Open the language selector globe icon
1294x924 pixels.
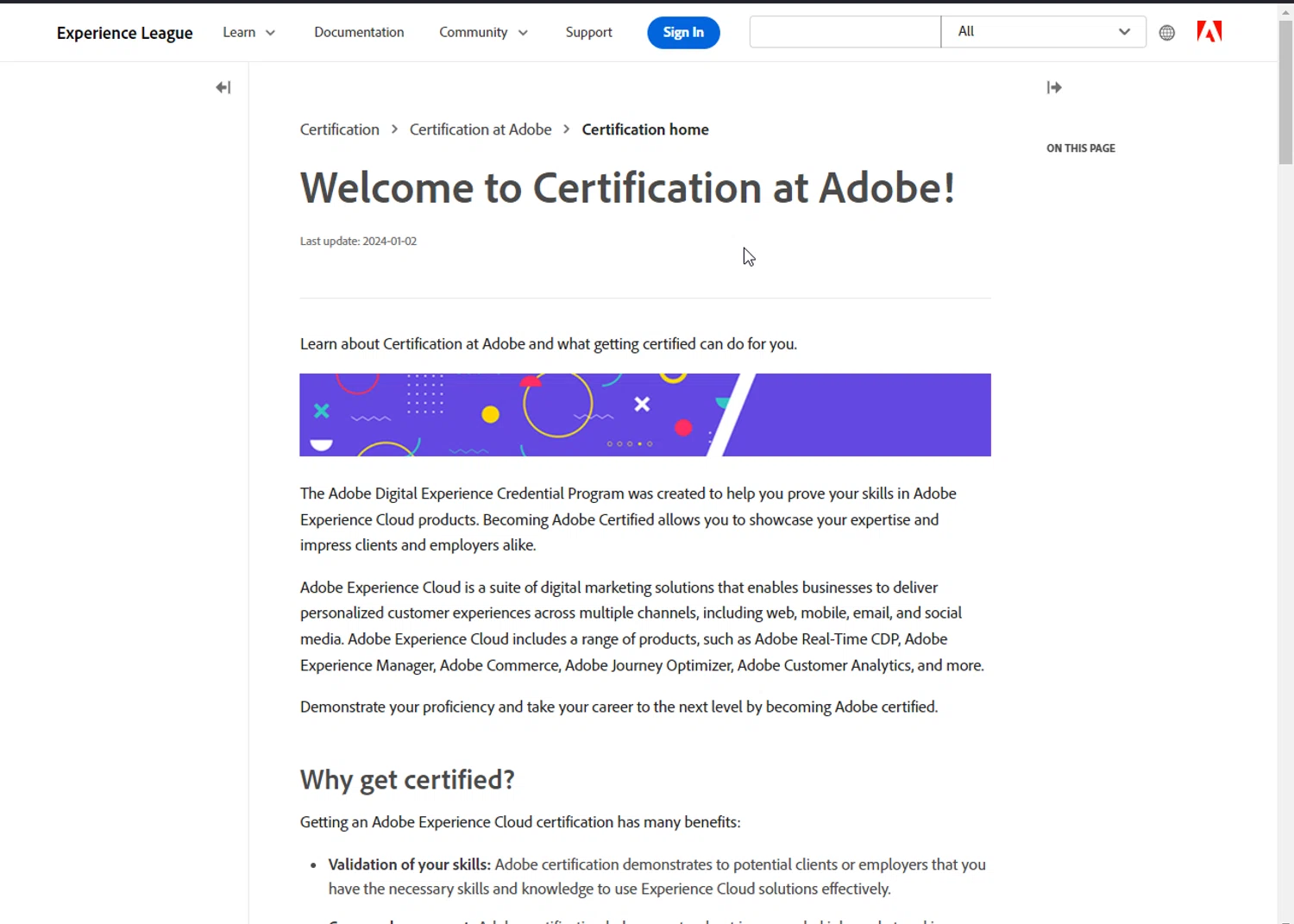(x=1167, y=33)
